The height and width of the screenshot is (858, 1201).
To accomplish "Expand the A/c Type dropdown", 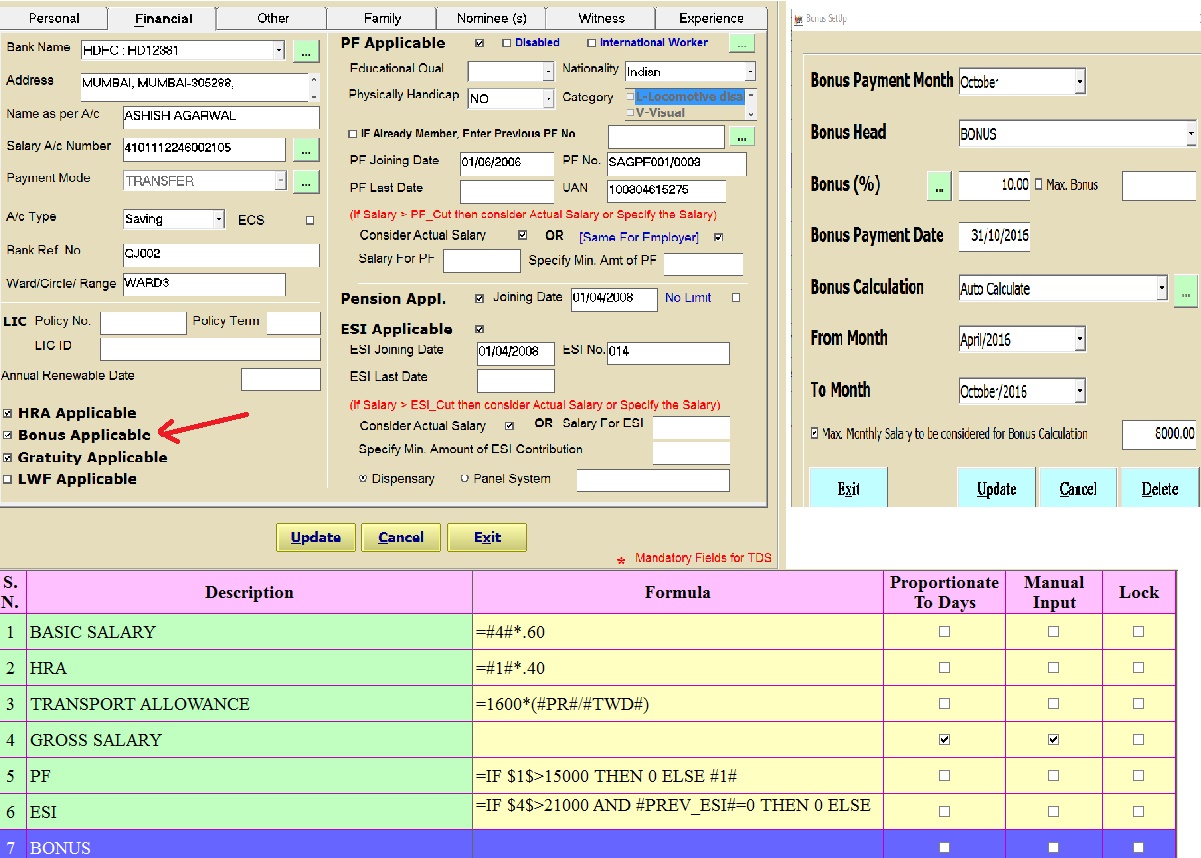I will [219, 219].
